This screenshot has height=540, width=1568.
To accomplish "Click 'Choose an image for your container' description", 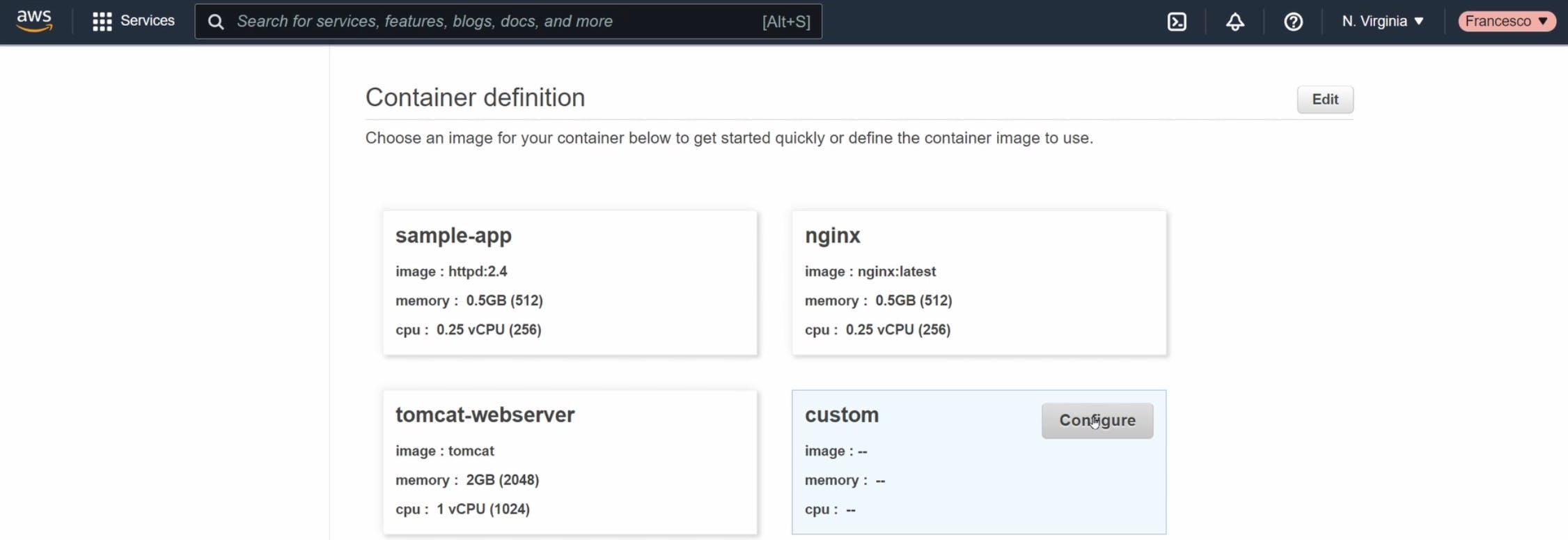I will click(x=729, y=138).
